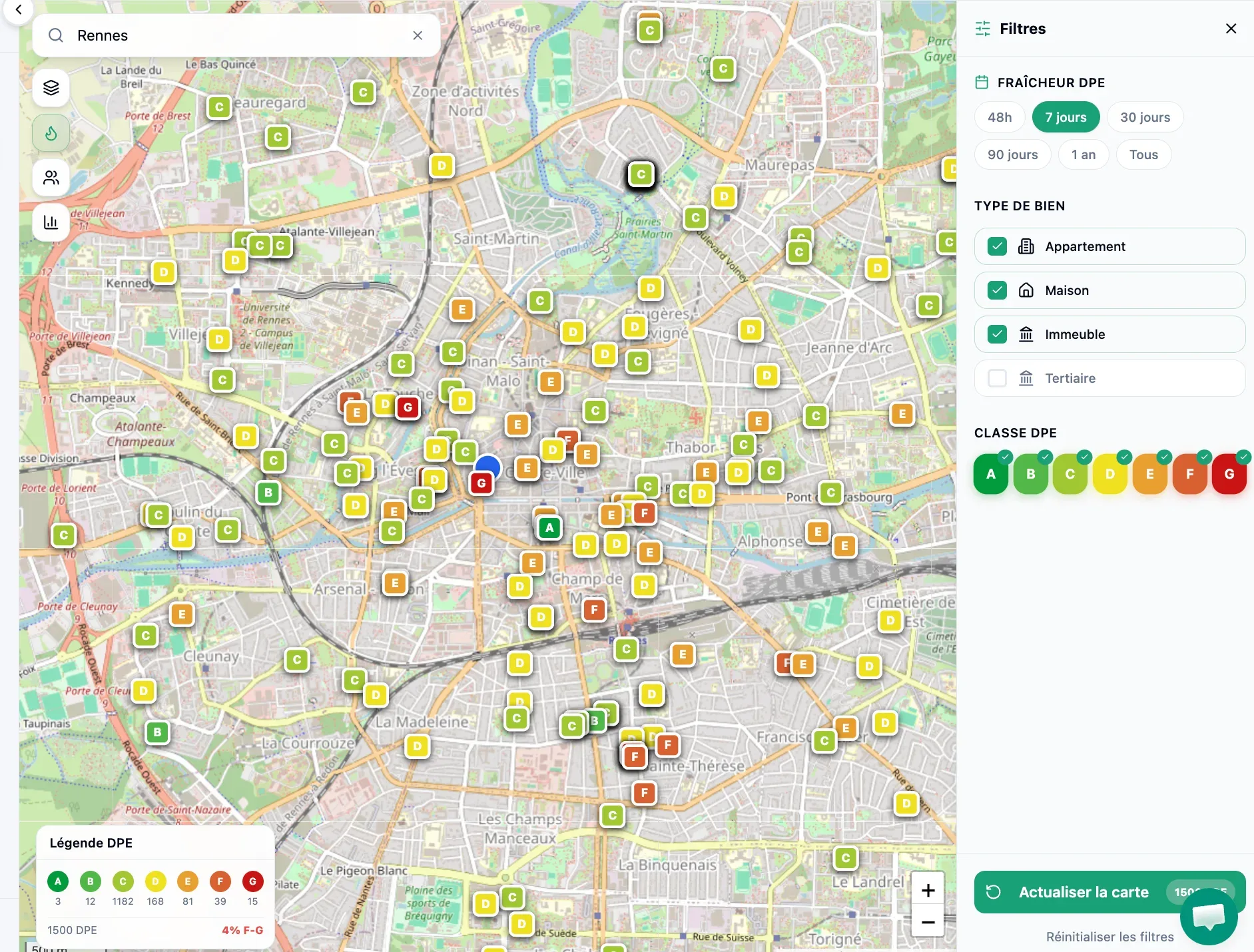Uncheck the Appartement checkbox

(997, 246)
